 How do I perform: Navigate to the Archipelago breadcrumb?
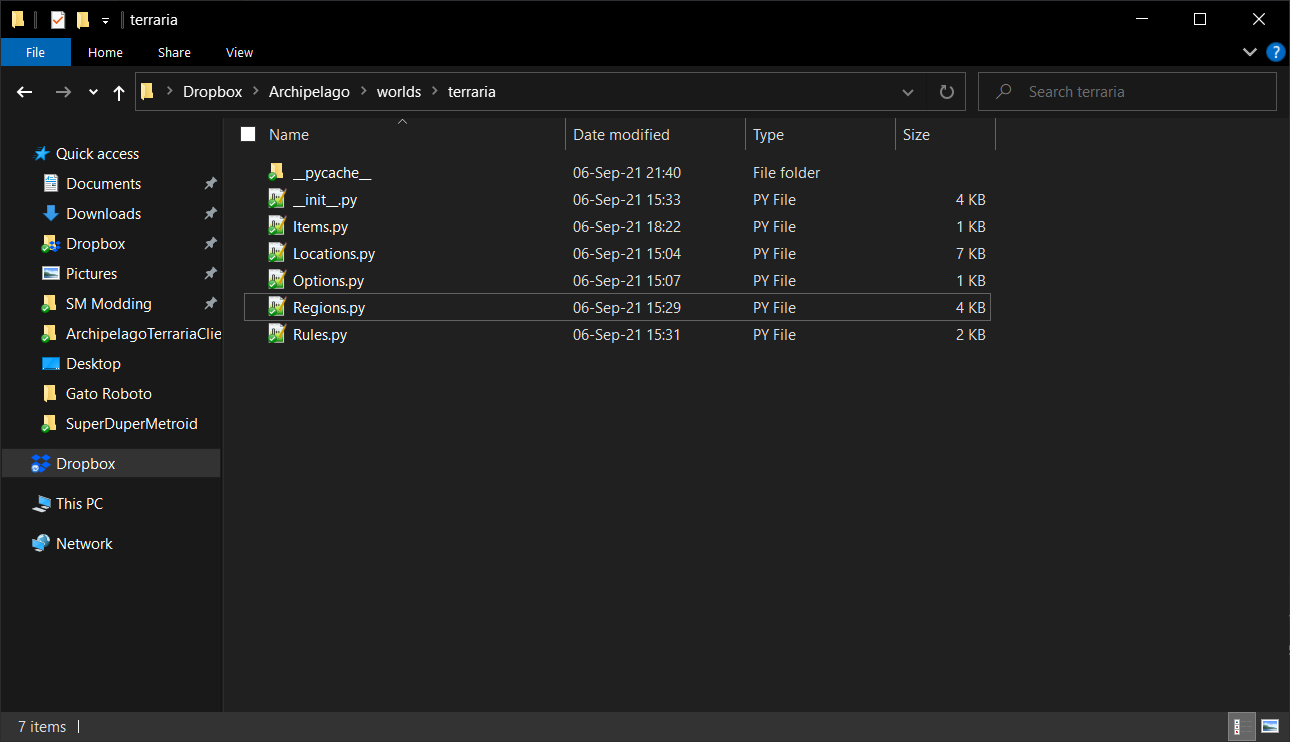click(x=309, y=91)
